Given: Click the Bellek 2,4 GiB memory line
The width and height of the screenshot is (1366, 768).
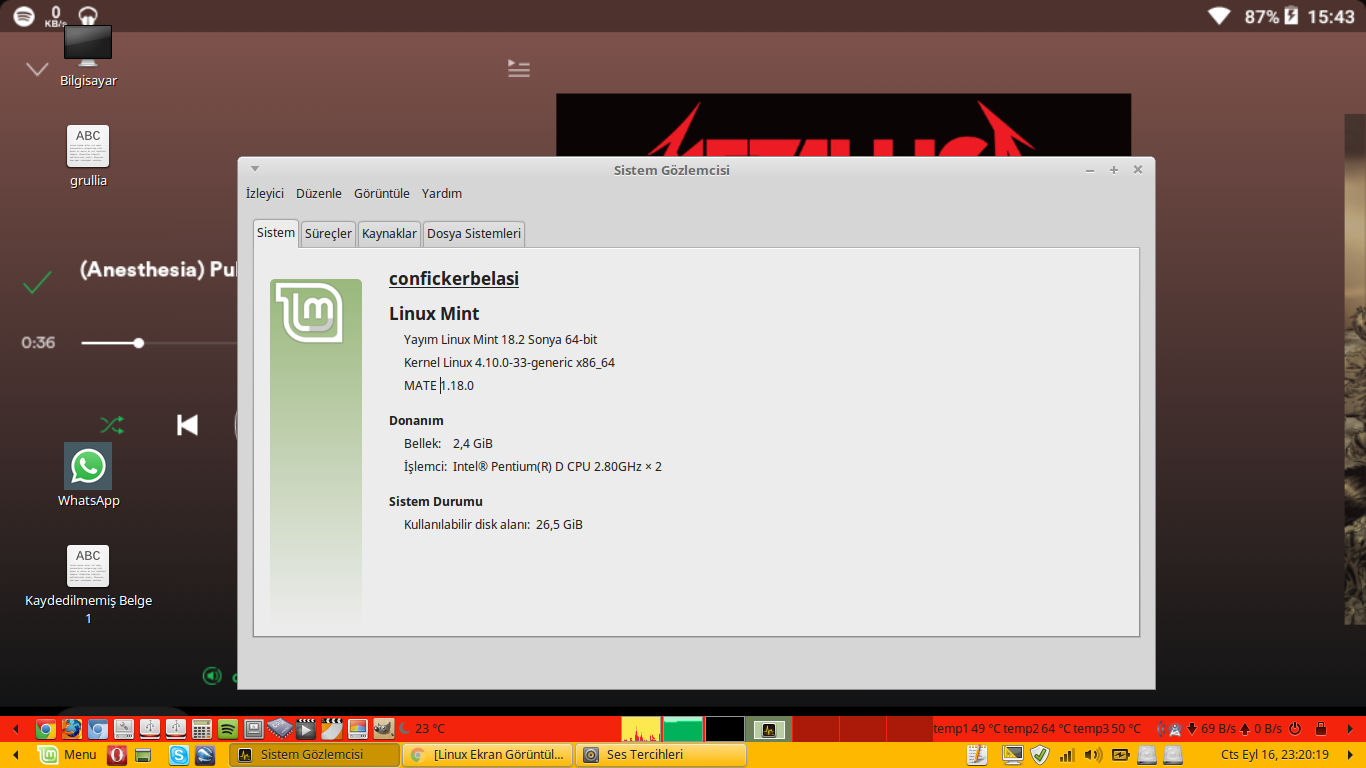Looking at the screenshot, I should 448,443.
